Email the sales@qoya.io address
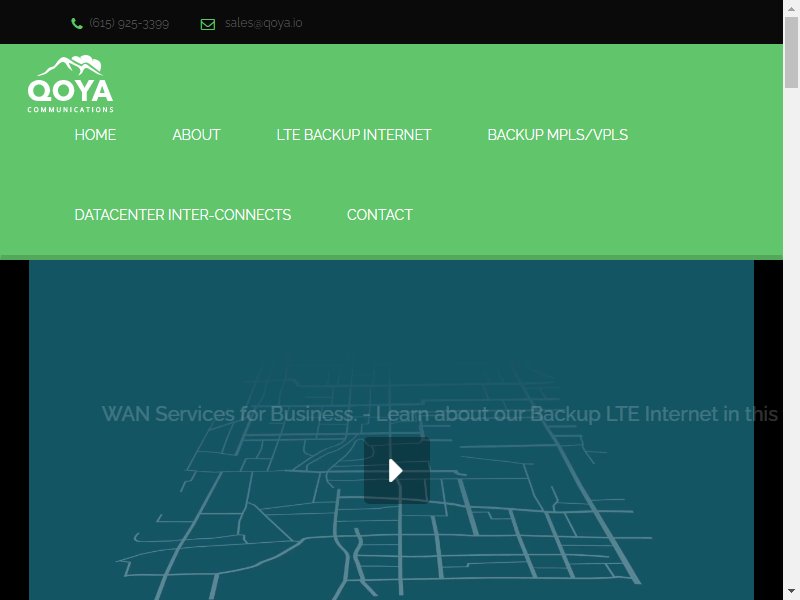The image size is (800, 600). point(263,23)
